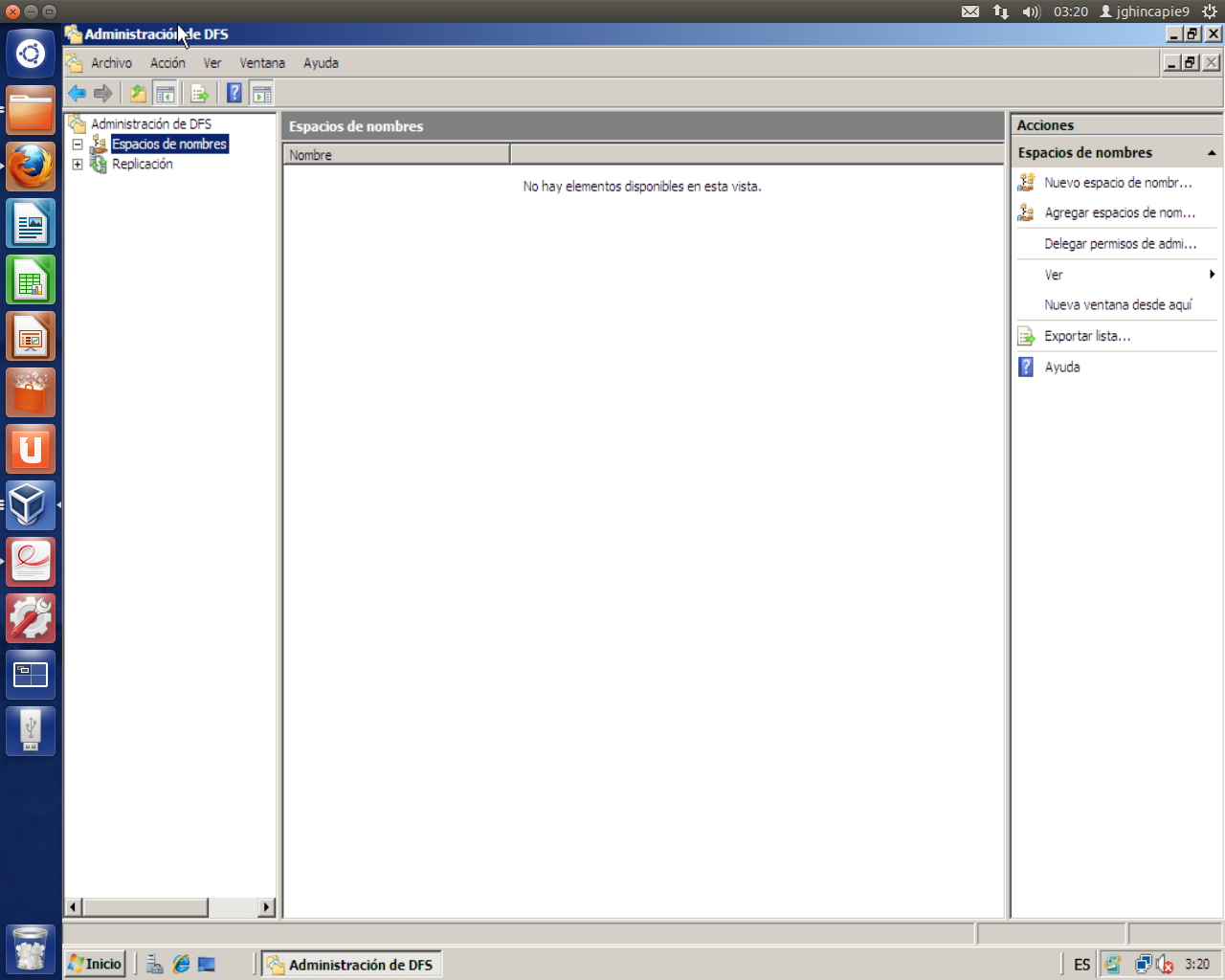Click the Nuevo espacio de nombres icon
The image size is (1225, 980).
point(1026,183)
